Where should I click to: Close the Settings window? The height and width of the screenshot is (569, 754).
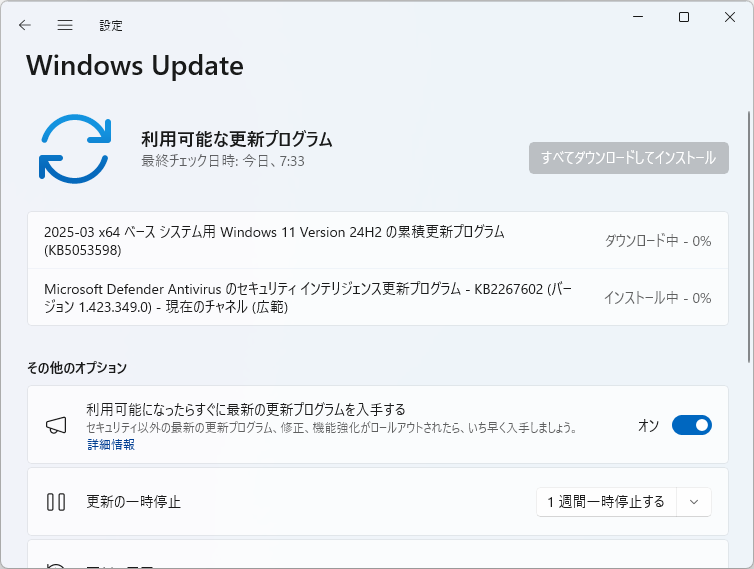tap(729, 17)
